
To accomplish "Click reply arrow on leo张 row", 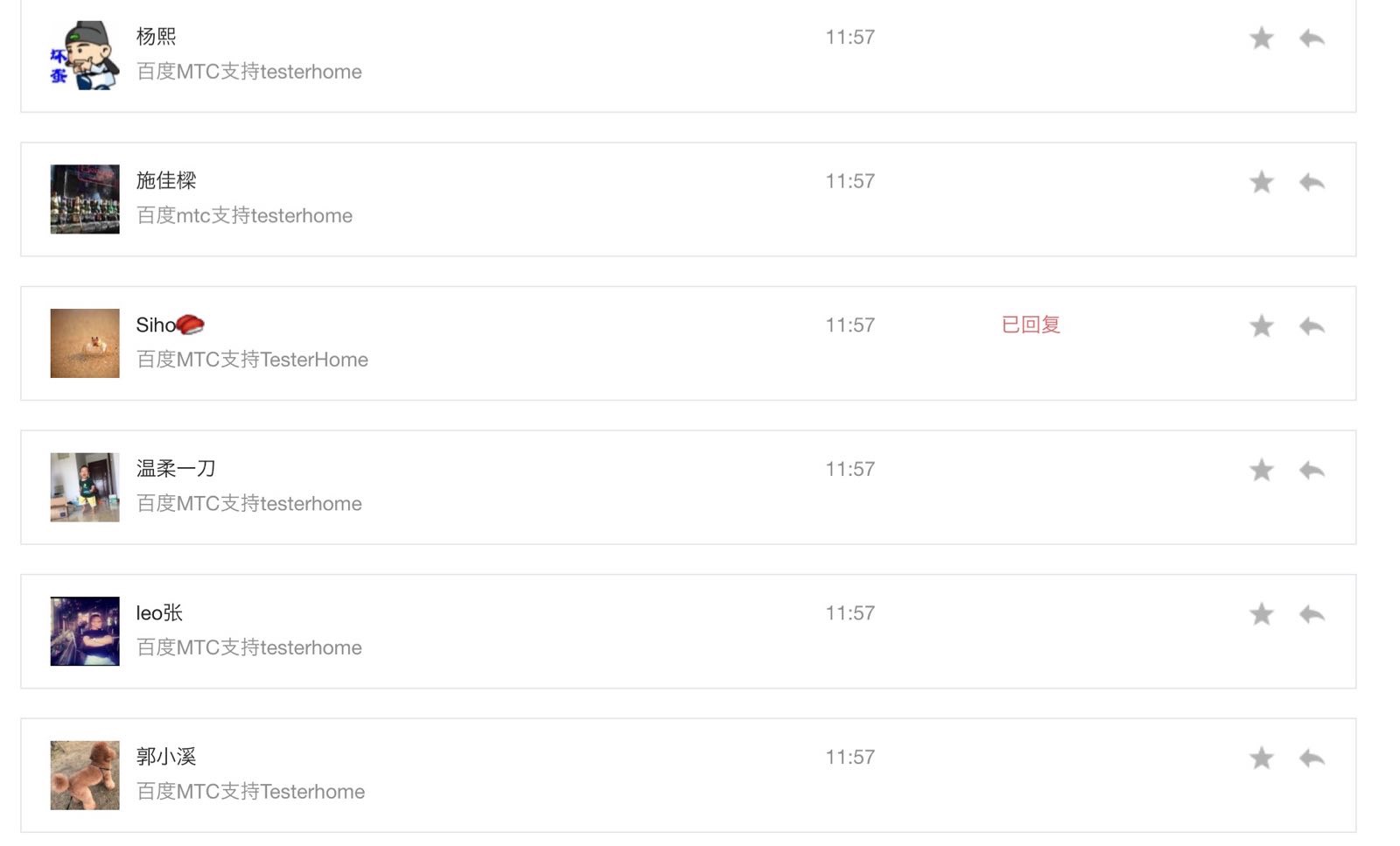I will point(1312,614).
